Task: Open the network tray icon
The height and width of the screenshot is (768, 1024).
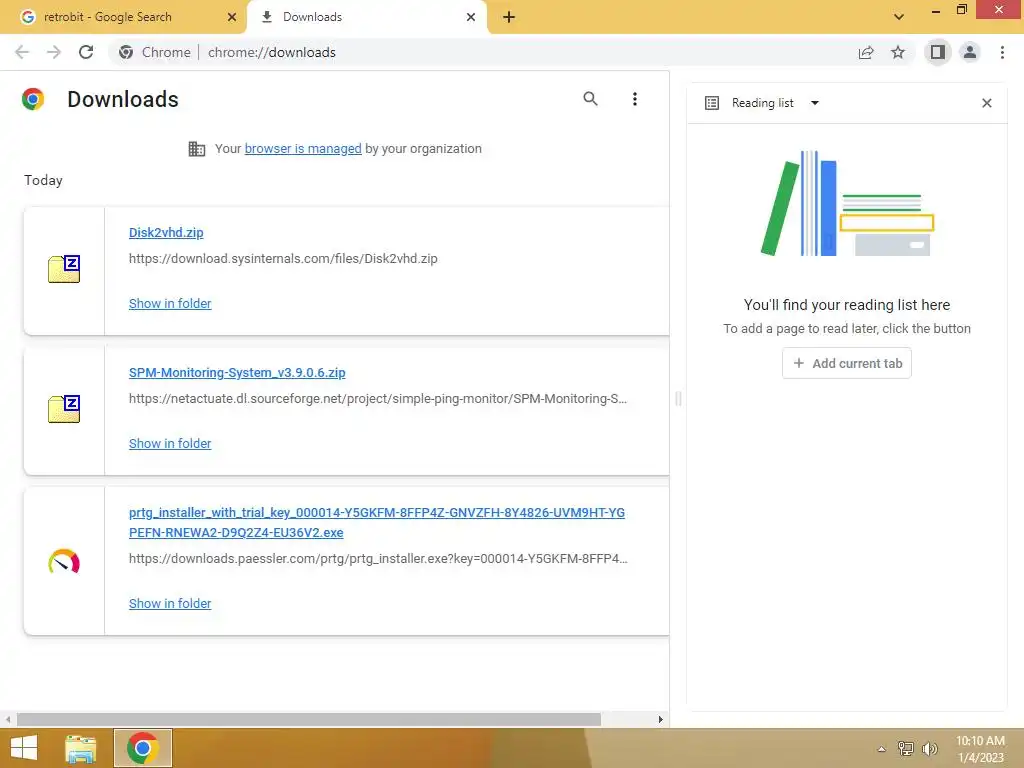Action: click(x=906, y=748)
